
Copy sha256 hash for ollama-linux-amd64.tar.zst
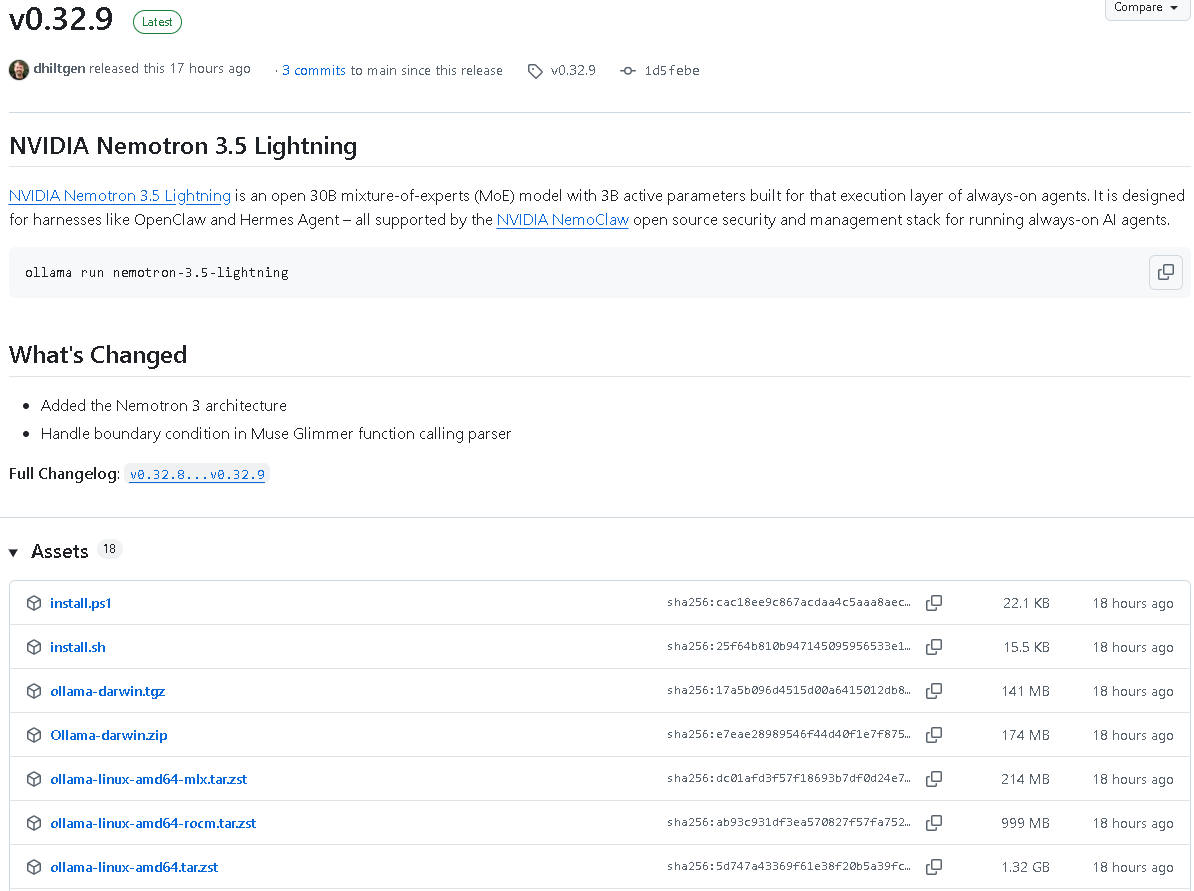(x=934, y=867)
